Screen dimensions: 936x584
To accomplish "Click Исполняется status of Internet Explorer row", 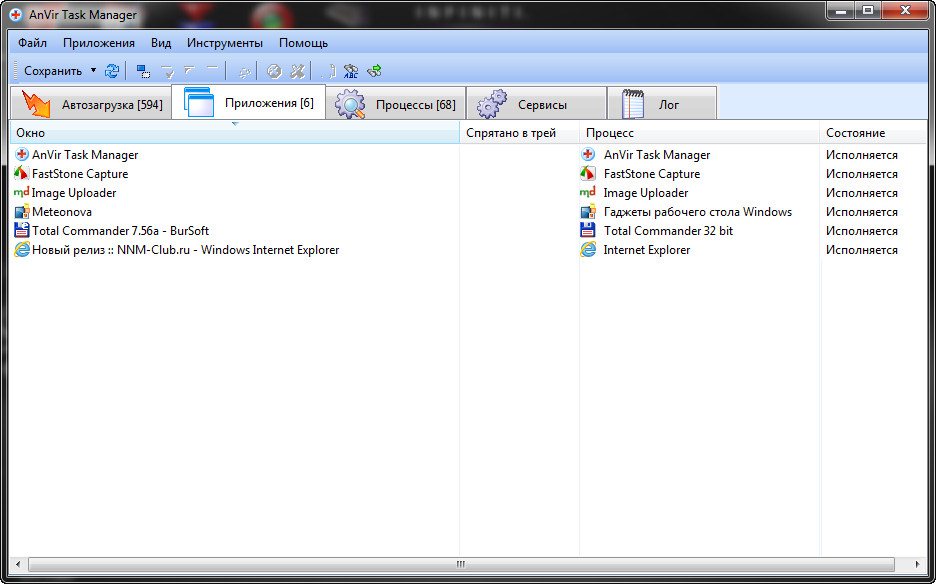I will click(861, 250).
